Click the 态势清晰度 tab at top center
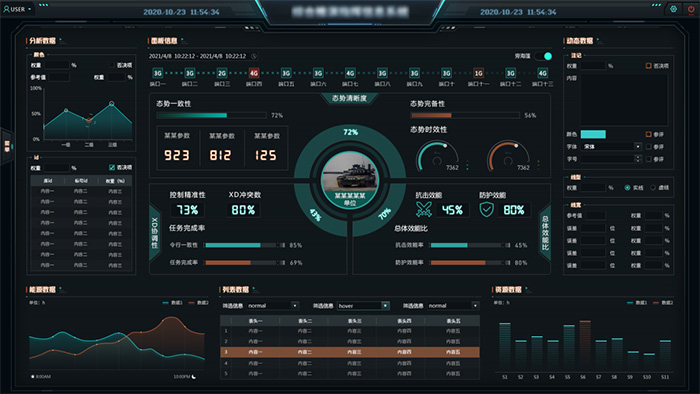Screen dimensions: 700x394 [349, 98]
